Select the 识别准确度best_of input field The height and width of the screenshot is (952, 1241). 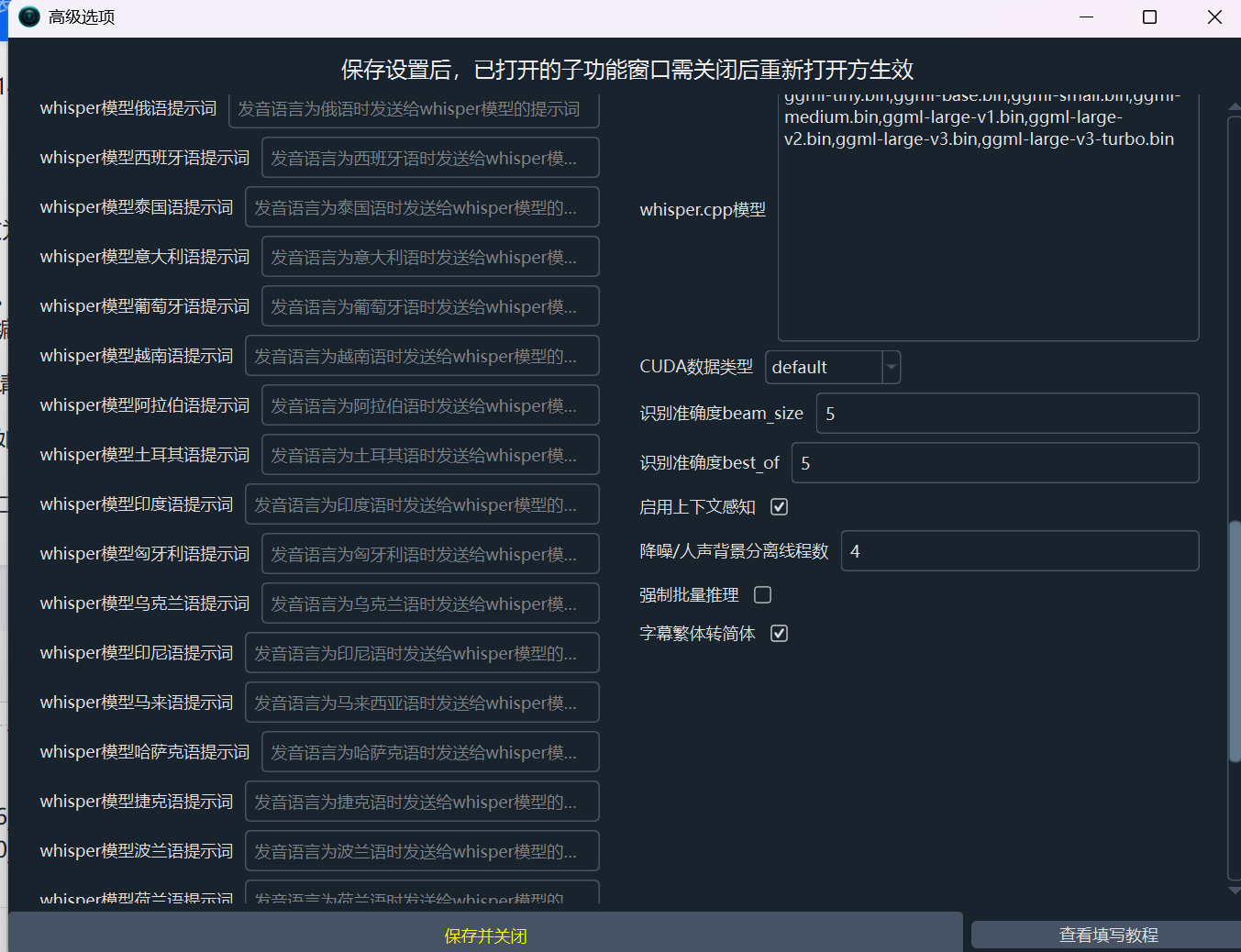pyautogui.click(x=994, y=462)
